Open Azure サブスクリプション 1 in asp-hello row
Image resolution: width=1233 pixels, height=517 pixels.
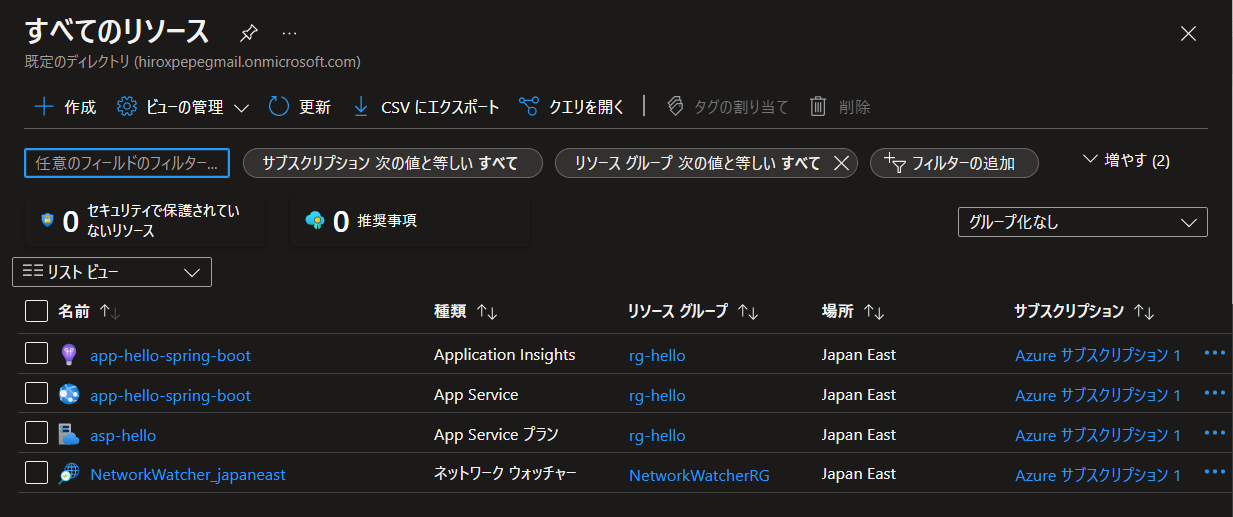pos(1098,435)
